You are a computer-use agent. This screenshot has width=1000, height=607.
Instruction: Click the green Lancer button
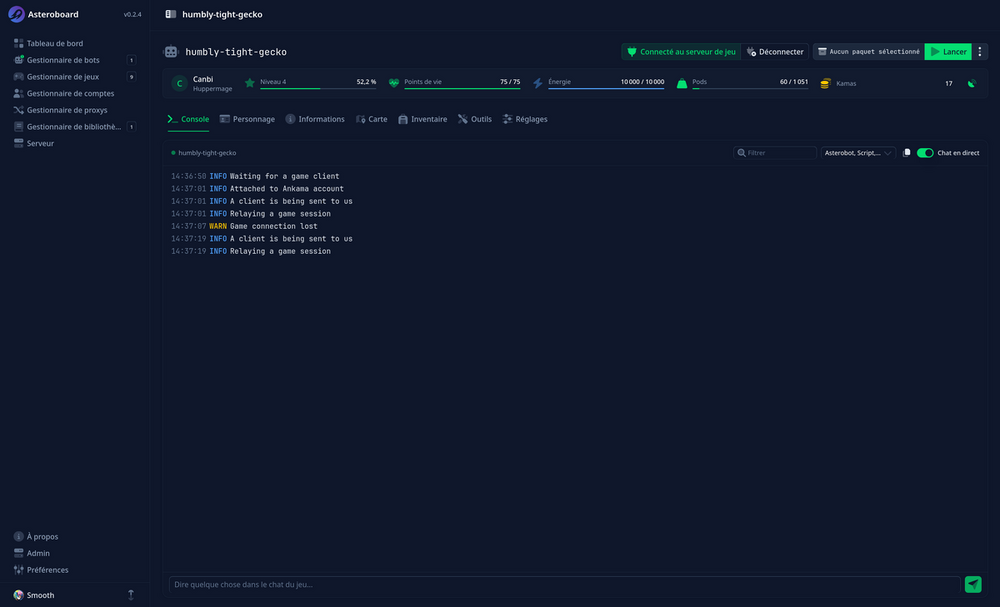point(948,52)
